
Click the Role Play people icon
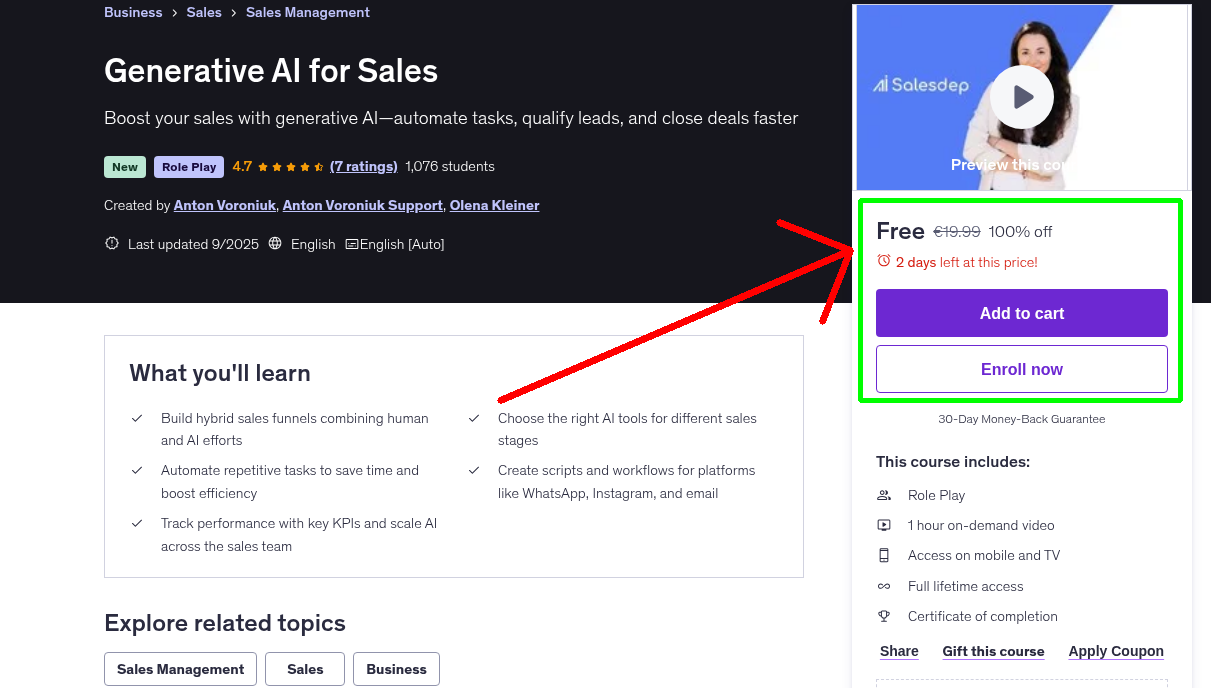point(884,495)
